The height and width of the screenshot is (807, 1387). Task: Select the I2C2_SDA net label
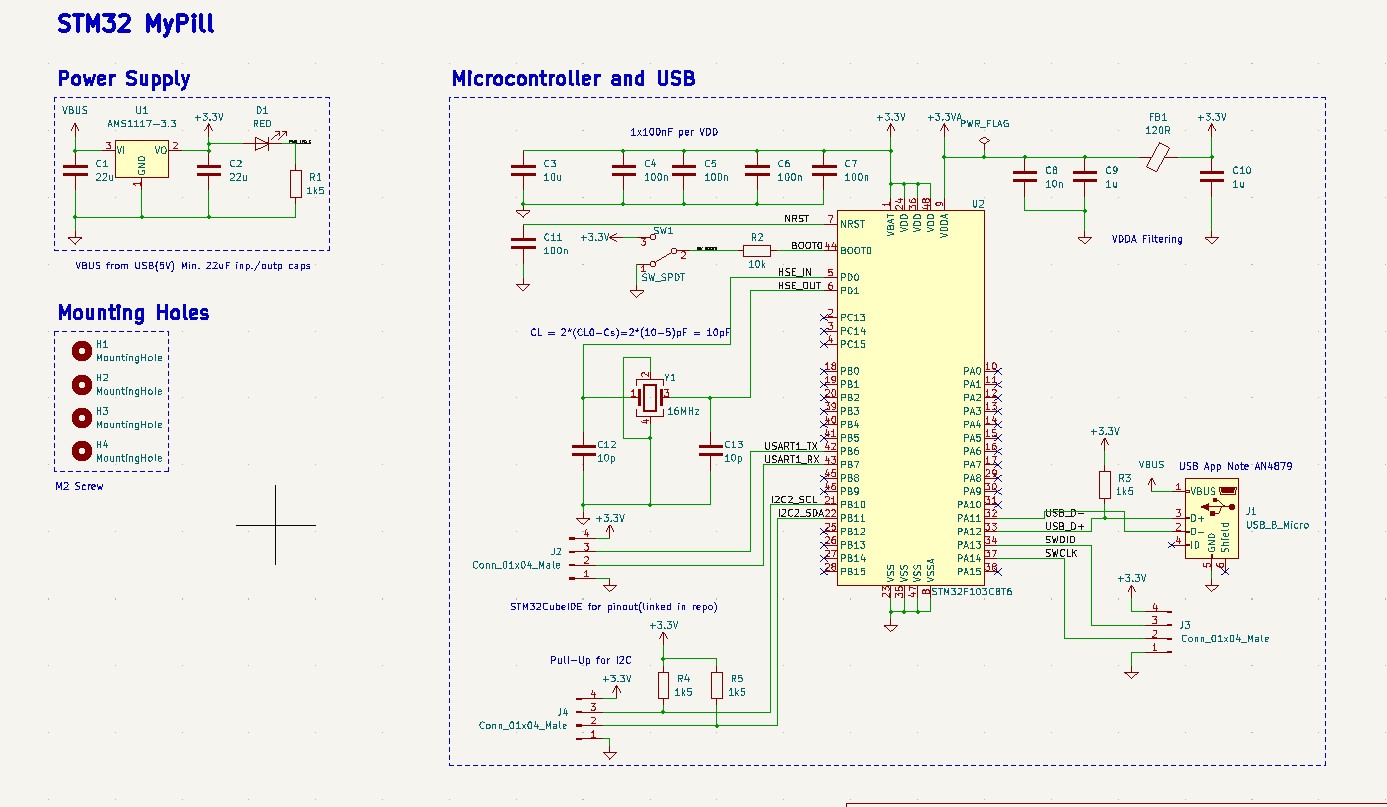pos(800,513)
